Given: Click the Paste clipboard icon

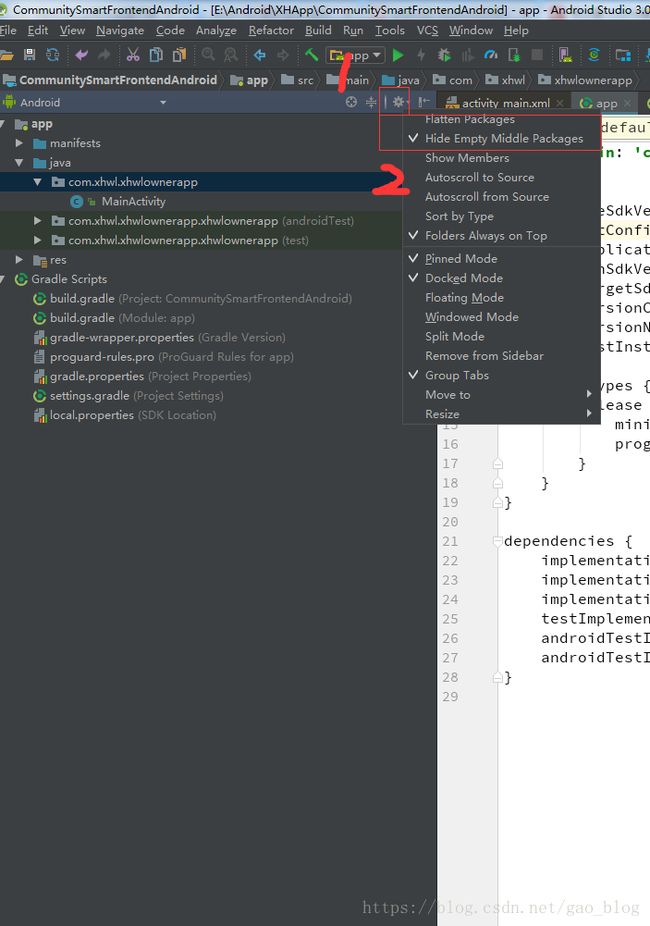Looking at the screenshot, I should (x=179, y=55).
